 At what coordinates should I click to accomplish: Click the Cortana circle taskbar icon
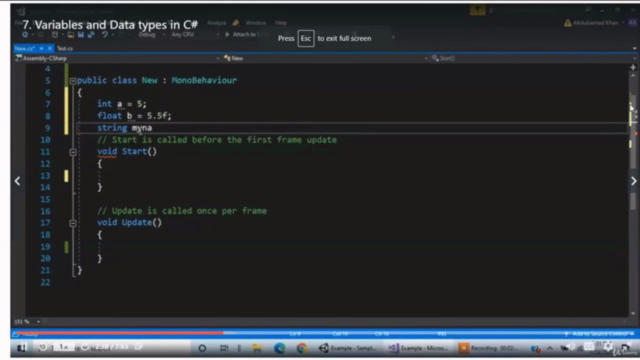[202, 348]
